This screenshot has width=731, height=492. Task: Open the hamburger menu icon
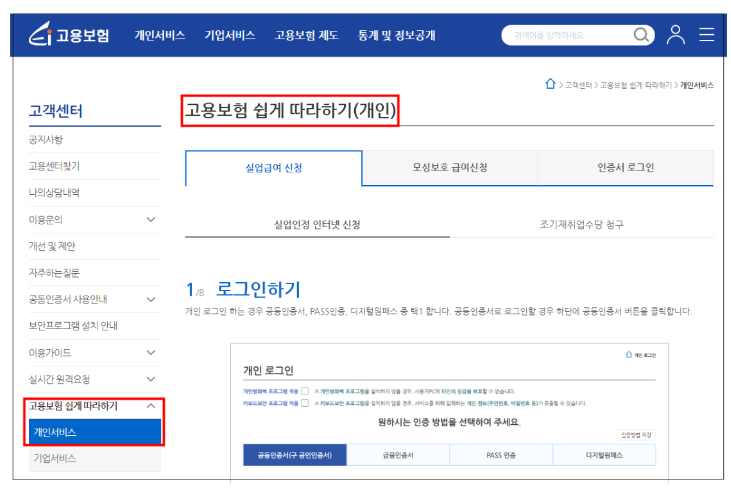707,35
